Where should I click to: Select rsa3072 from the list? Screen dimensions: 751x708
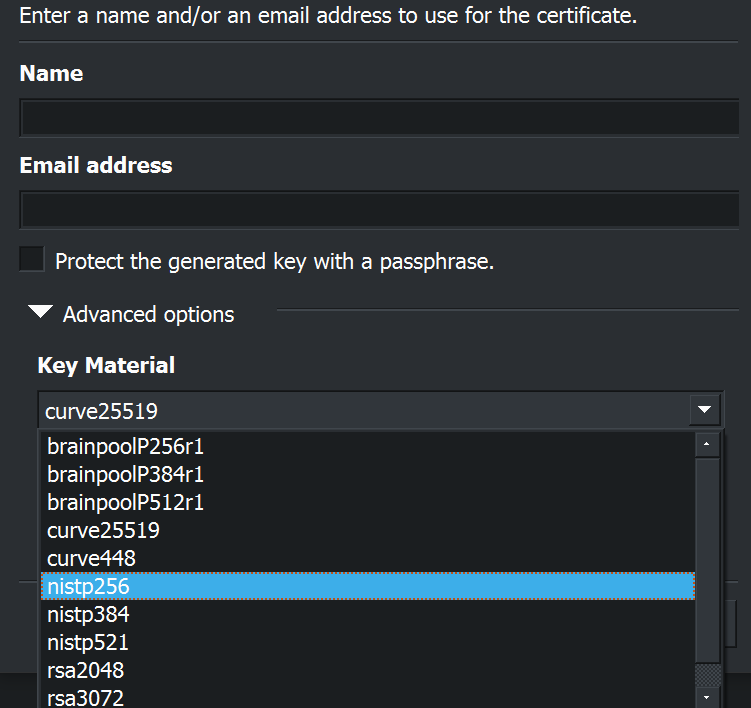click(x=85, y=697)
